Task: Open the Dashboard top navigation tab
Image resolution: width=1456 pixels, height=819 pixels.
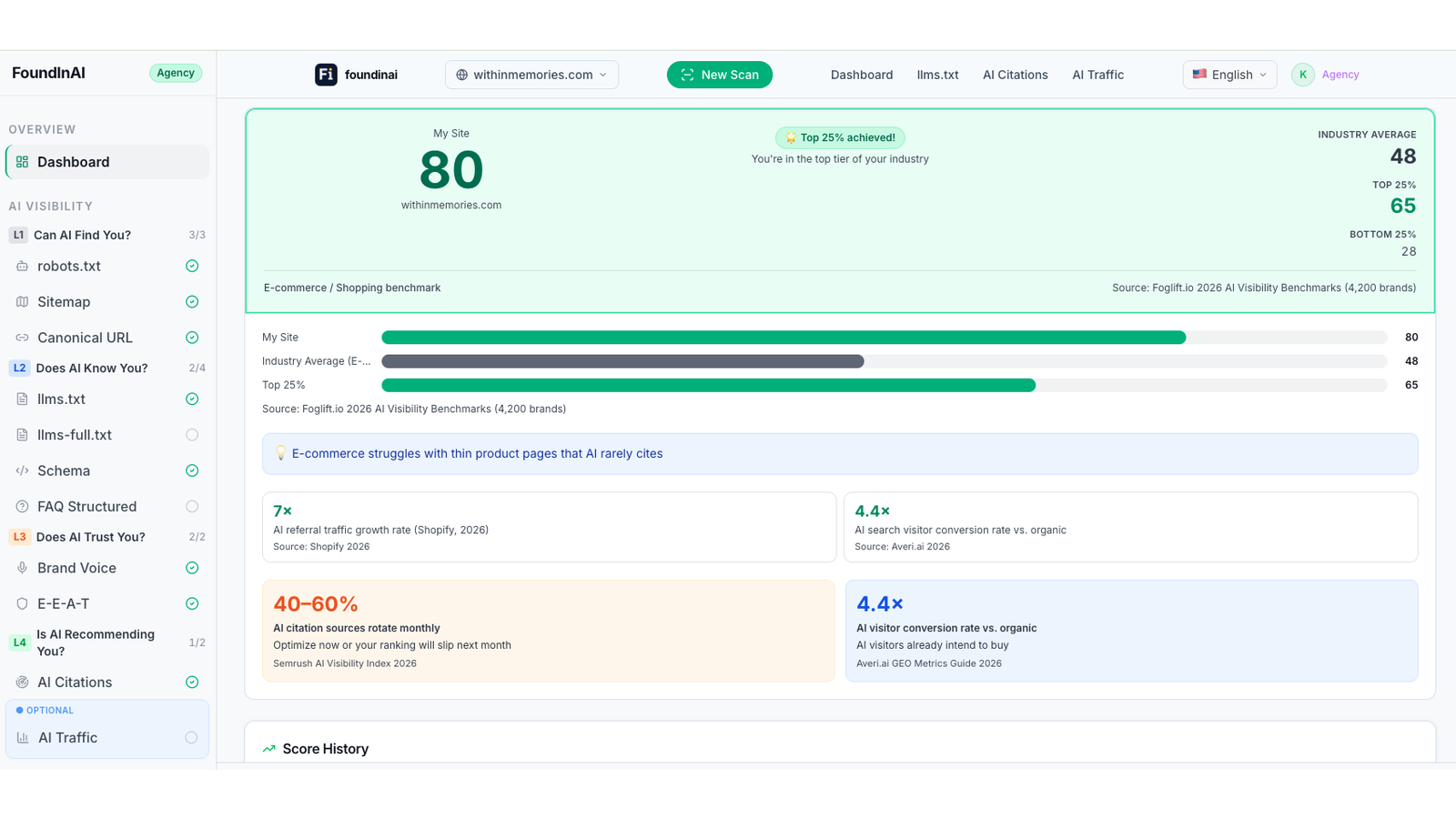Action: 862,75
